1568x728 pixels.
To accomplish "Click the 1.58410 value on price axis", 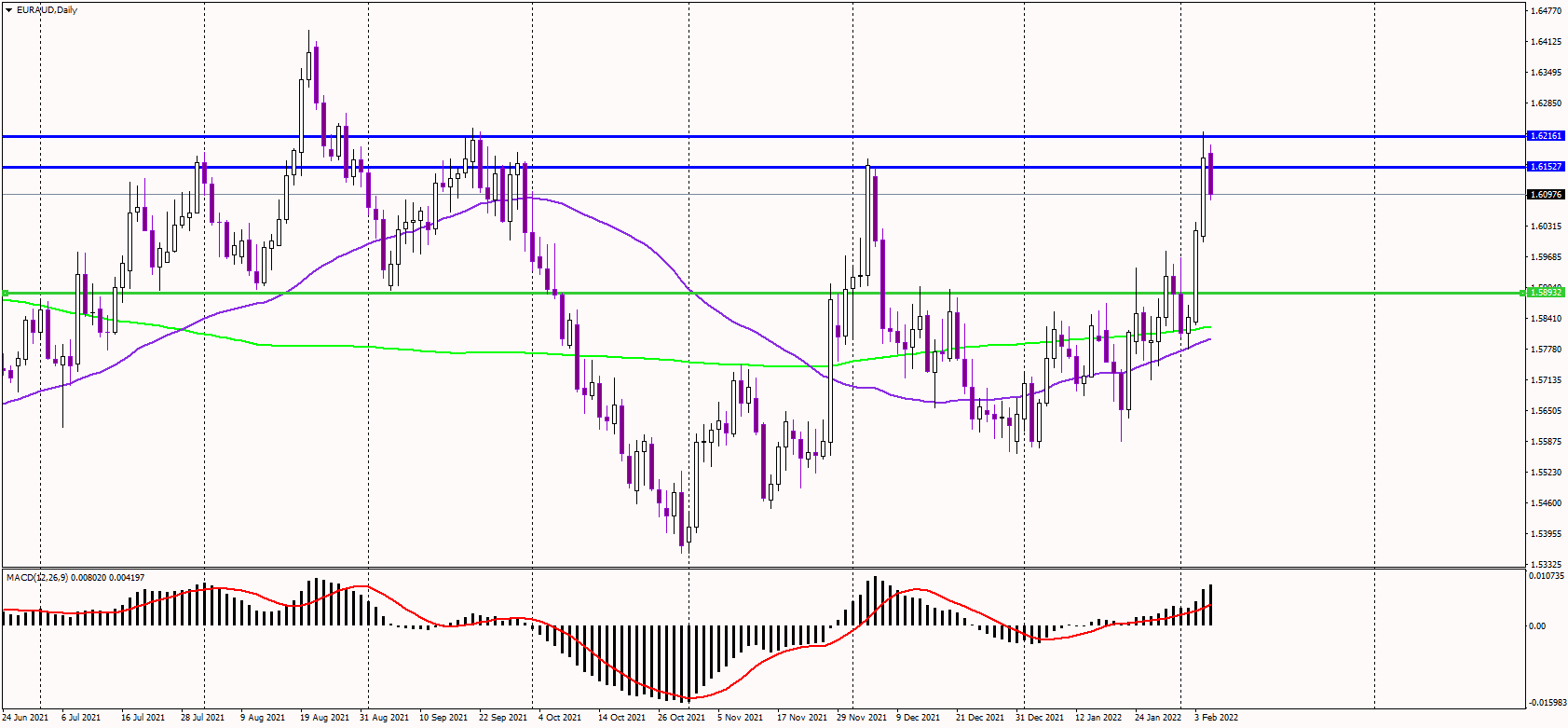I will (x=1547, y=319).
